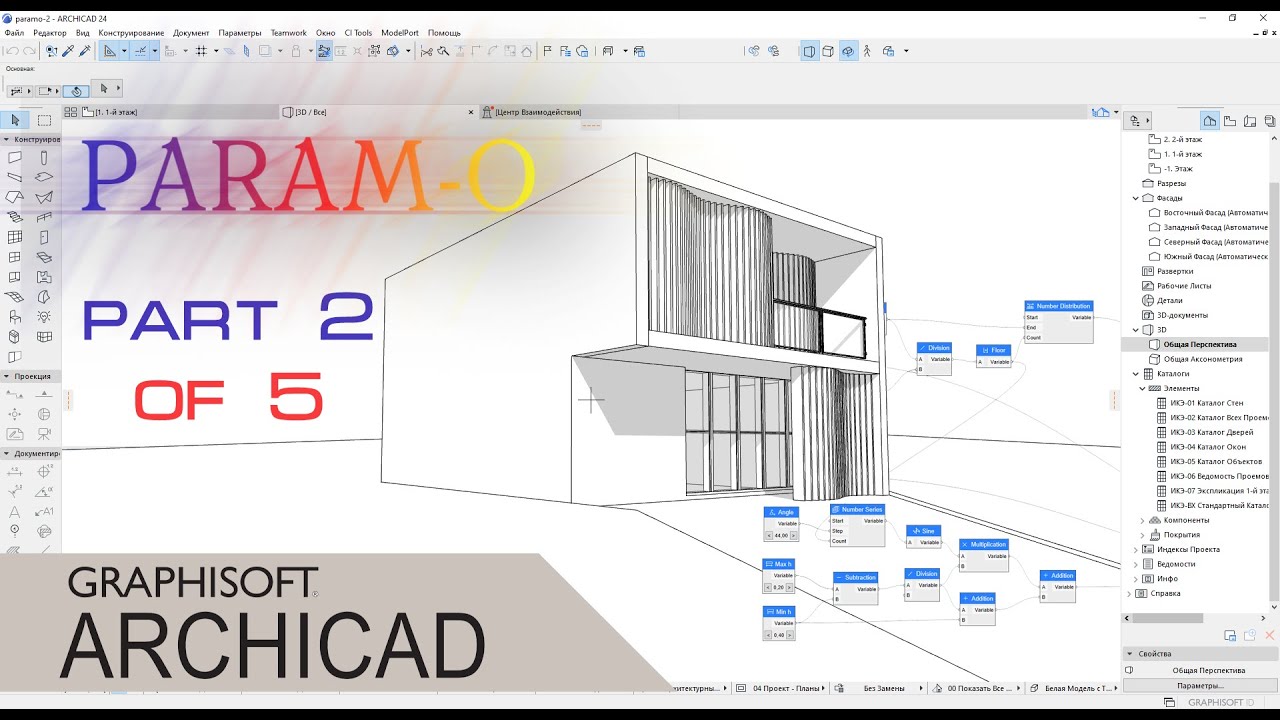Toggle the perspective view button
Screen dimensions: 1280x720
coord(809,51)
